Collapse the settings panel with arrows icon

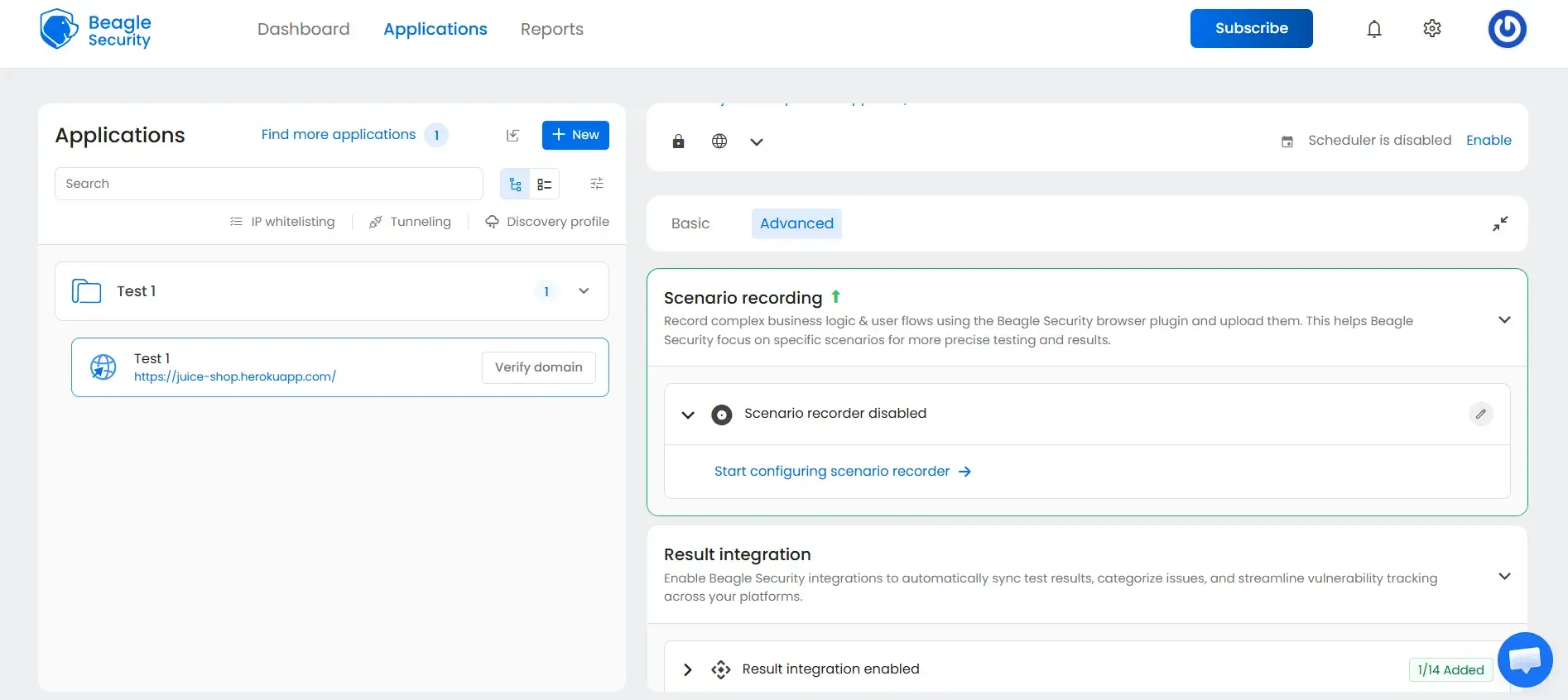click(1500, 223)
